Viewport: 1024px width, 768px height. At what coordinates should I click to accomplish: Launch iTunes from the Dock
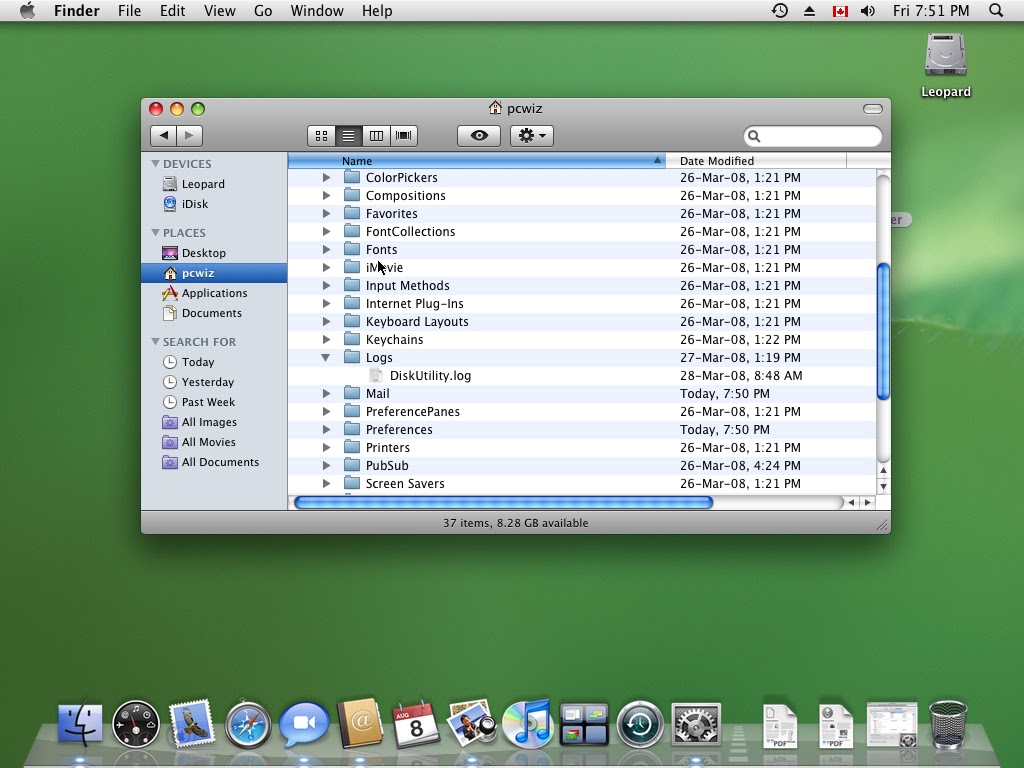point(528,723)
